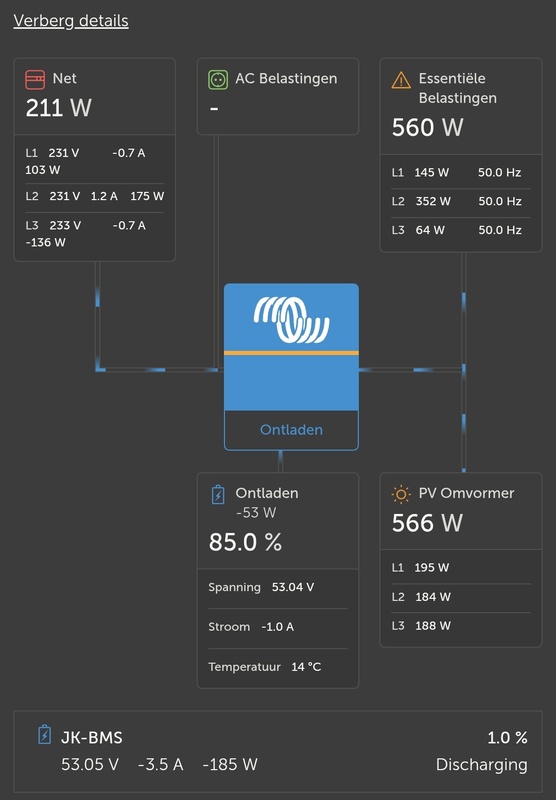Select the 'JK-BMS' device name
Image resolution: width=556 pixels, height=800 pixels.
pyautogui.click(x=92, y=738)
